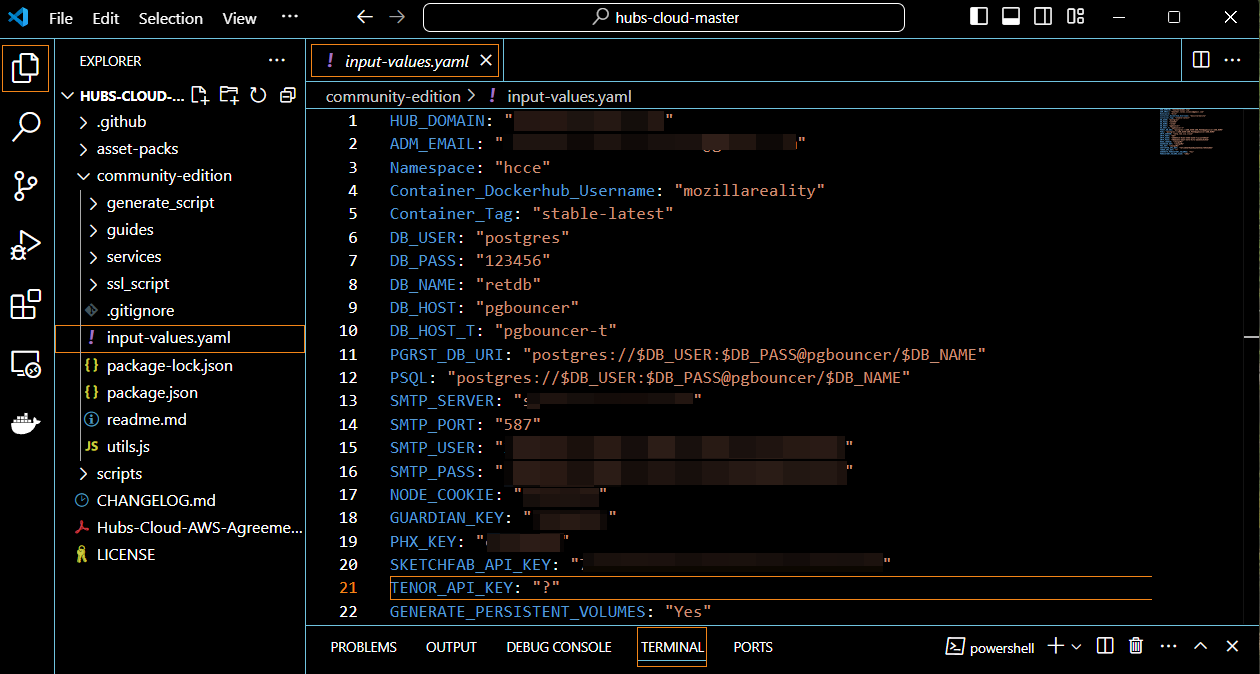Close the input-values.yaml editor tab
The width and height of the screenshot is (1260, 674).
(x=486, y=61)
